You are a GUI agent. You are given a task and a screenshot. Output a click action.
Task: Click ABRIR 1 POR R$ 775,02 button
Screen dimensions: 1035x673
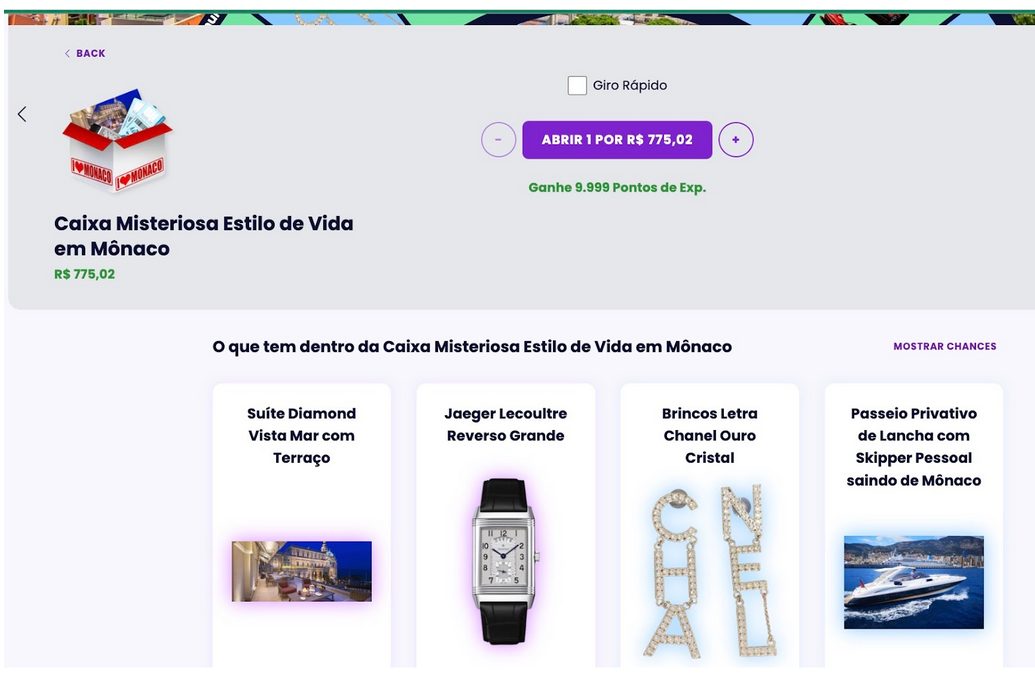[x=617, y=140]
